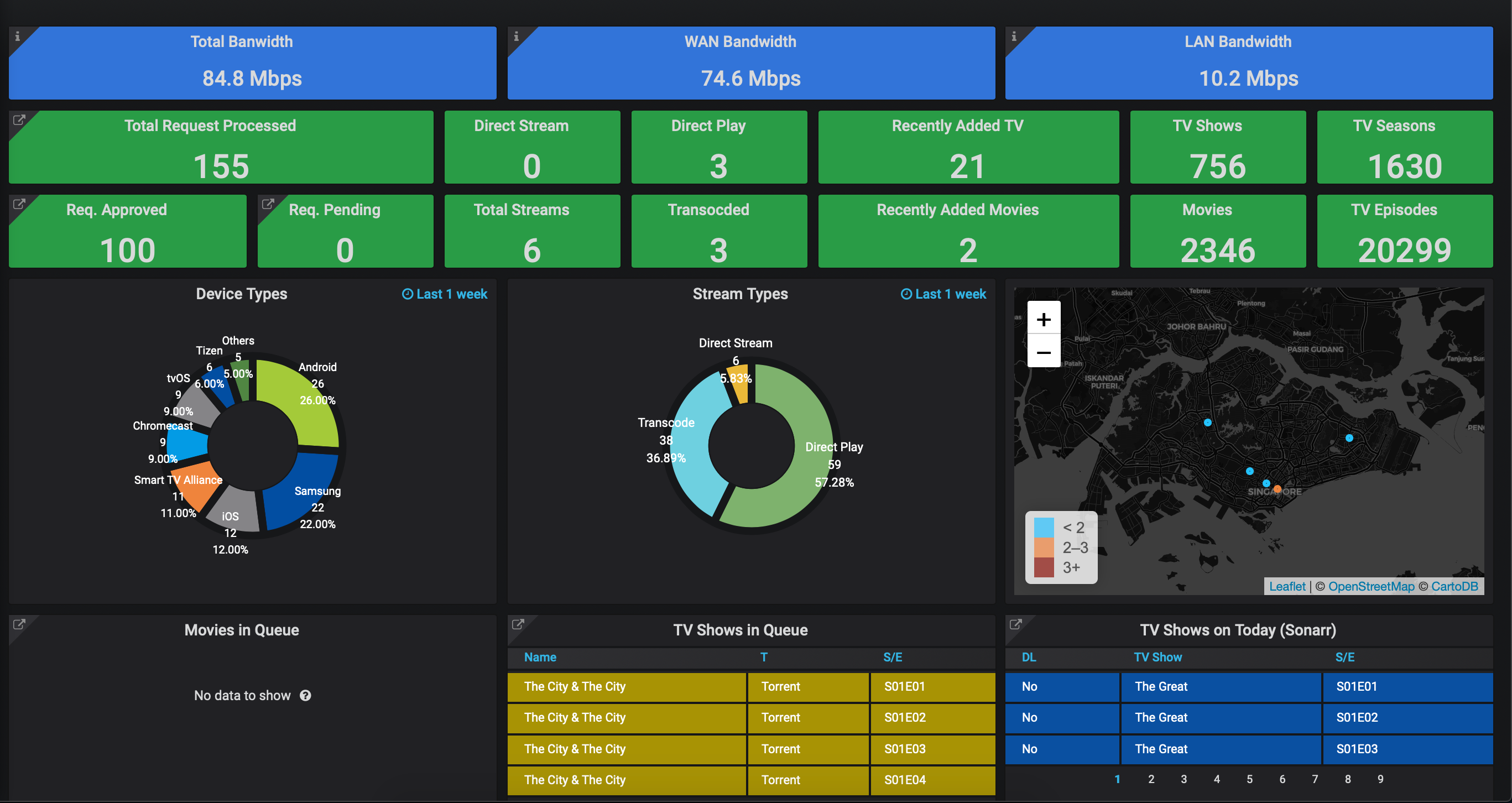Image resolution: width=1512 pixels, height=803 pixels.
Task: Select queue cell 'S01E04' for The City & The City
Action: tap(932, 780)
